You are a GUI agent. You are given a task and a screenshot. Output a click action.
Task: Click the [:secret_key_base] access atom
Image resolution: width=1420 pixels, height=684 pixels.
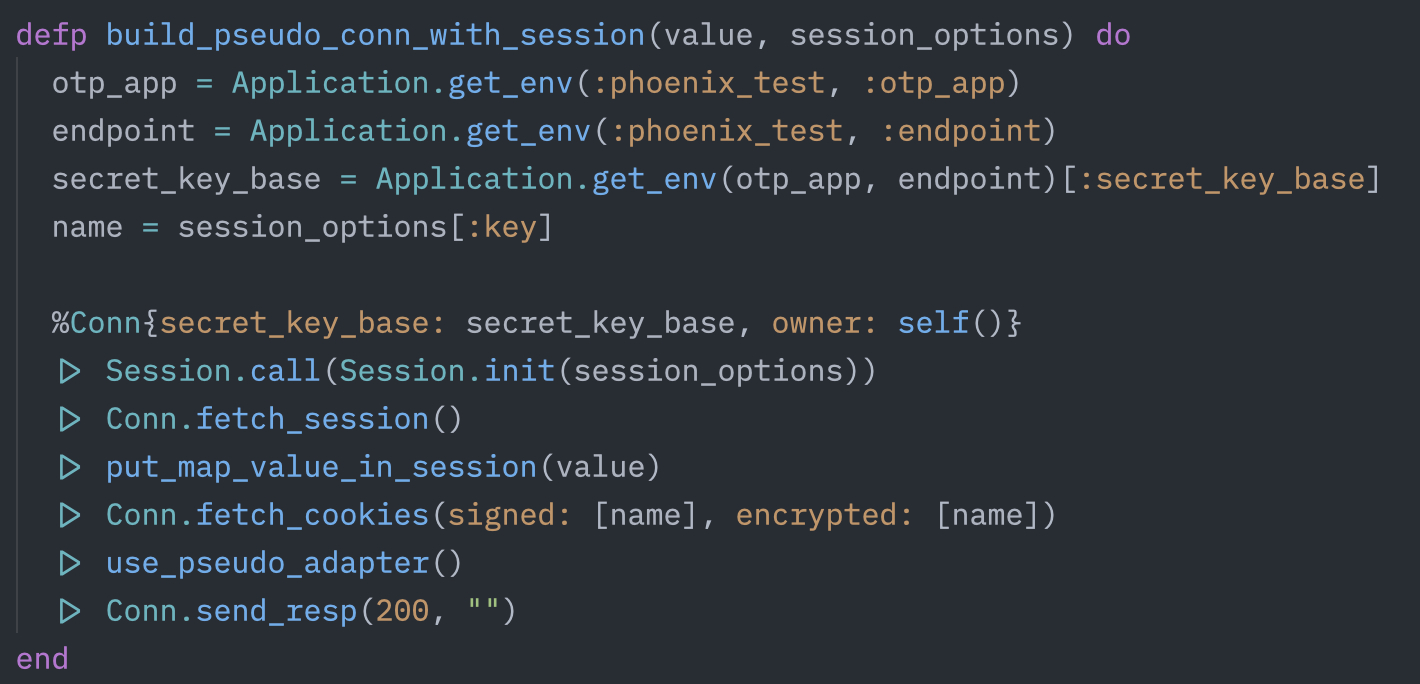click(x=1230, y=179)
